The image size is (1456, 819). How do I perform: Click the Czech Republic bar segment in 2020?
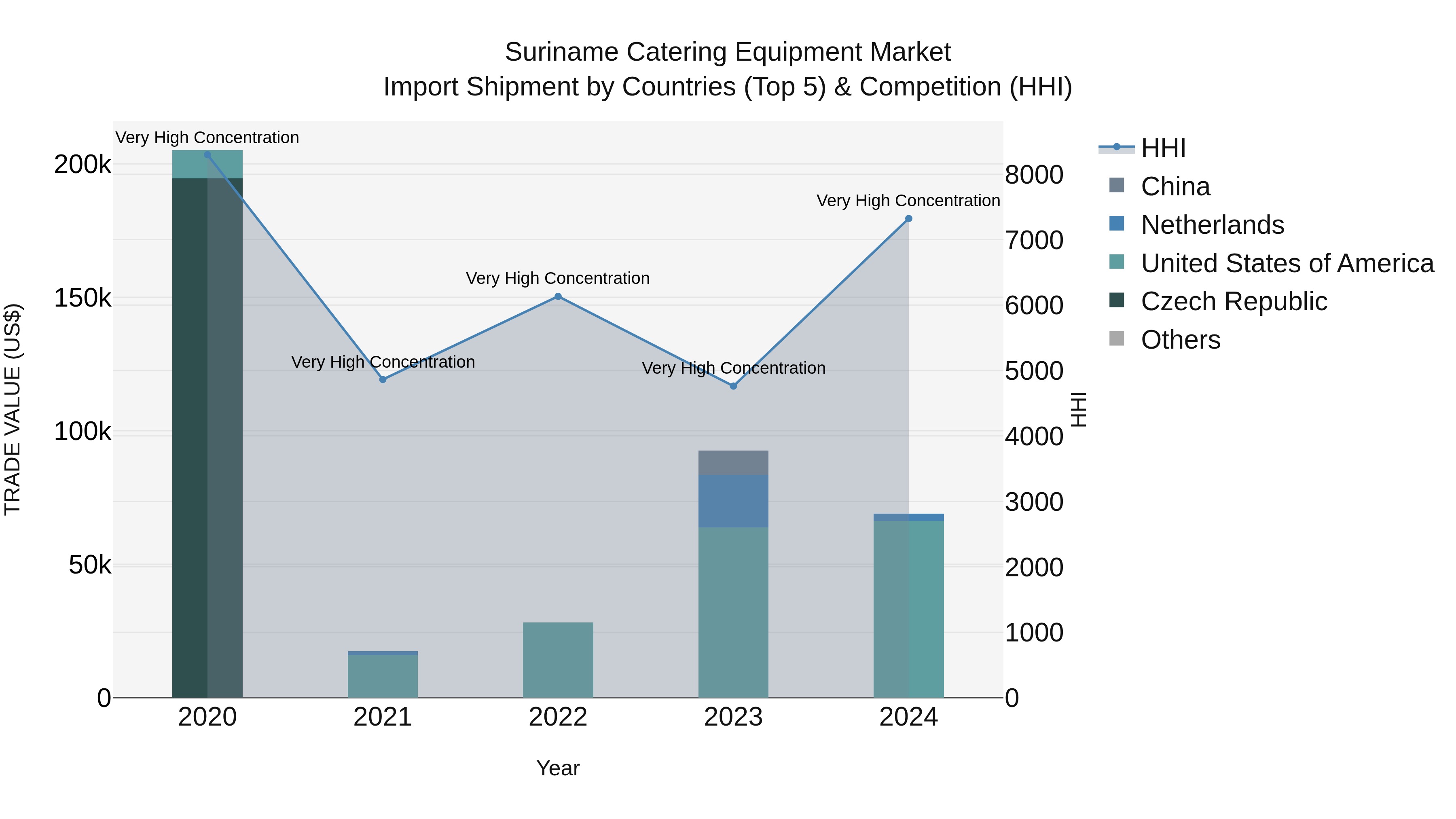(207, 438)
